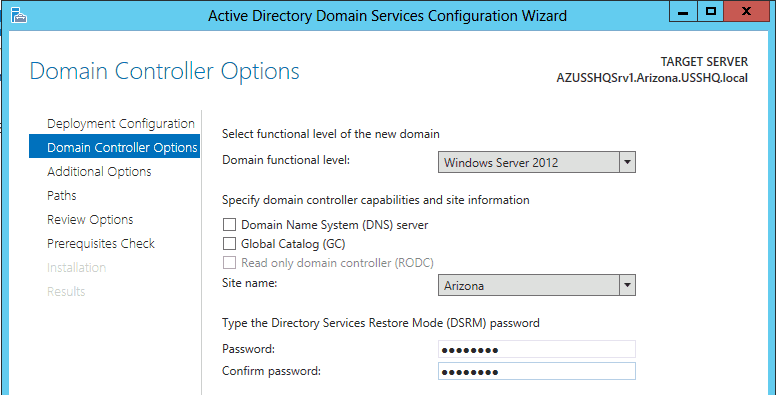Open the Domain functional level dropdown arrow
The image size is (776, 395).
[x=628, y=162]
